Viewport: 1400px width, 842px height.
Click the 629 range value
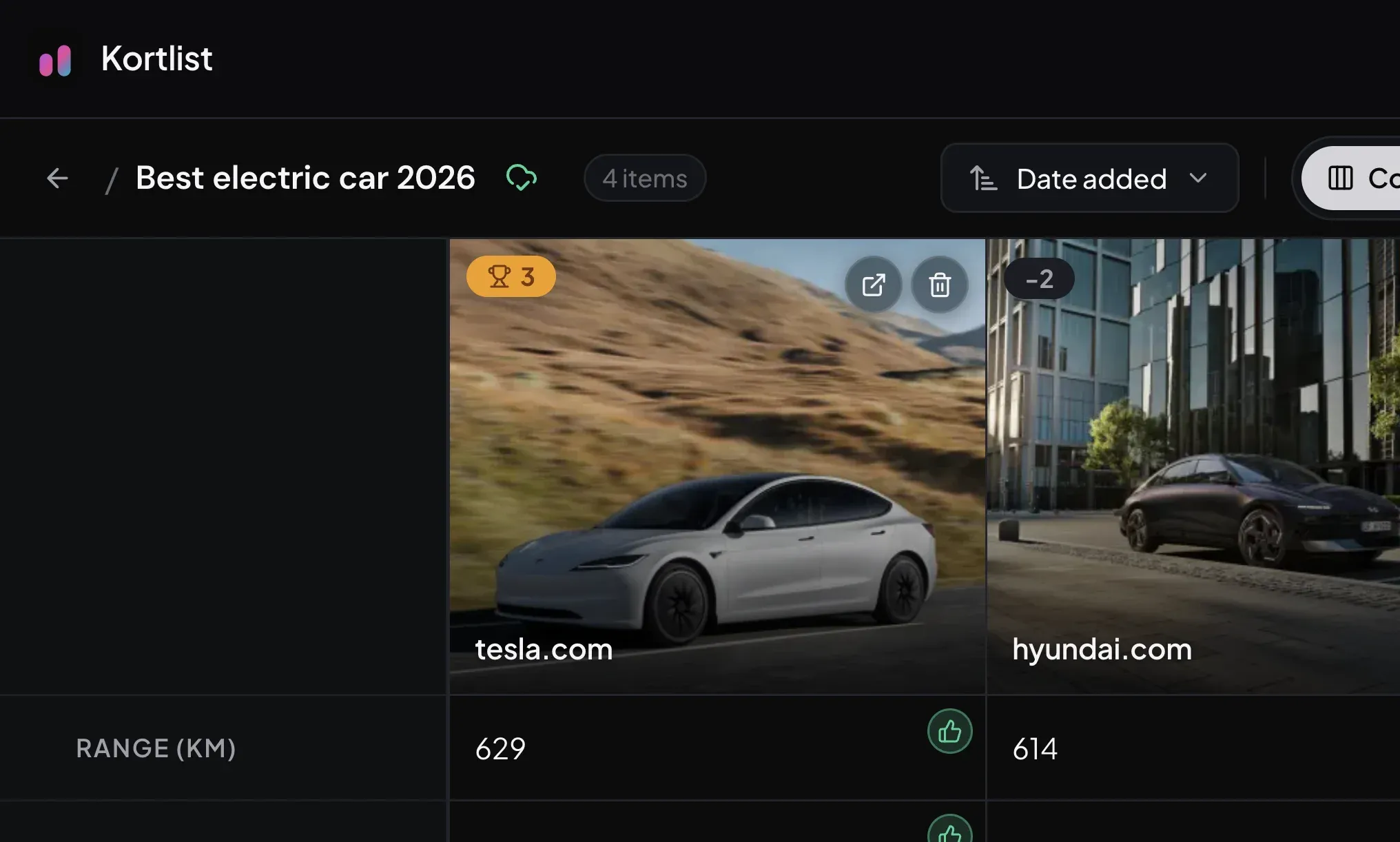tap(500, 749)
